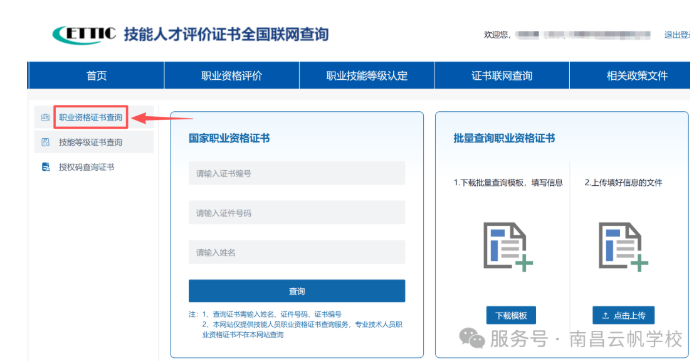Click the upload file document icon
Viewport: 690px width, 361px height.
tap(623, 247)
